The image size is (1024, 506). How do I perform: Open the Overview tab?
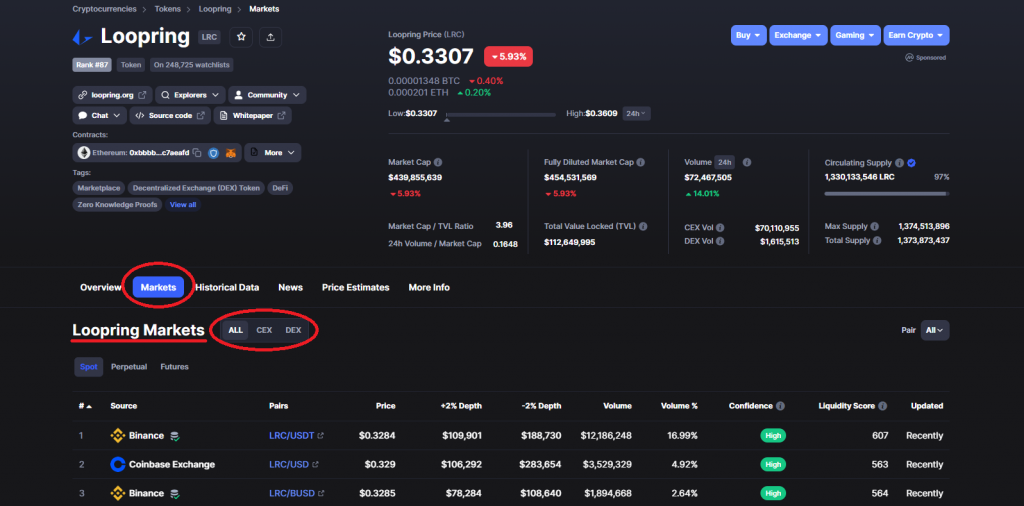[101, 287]
